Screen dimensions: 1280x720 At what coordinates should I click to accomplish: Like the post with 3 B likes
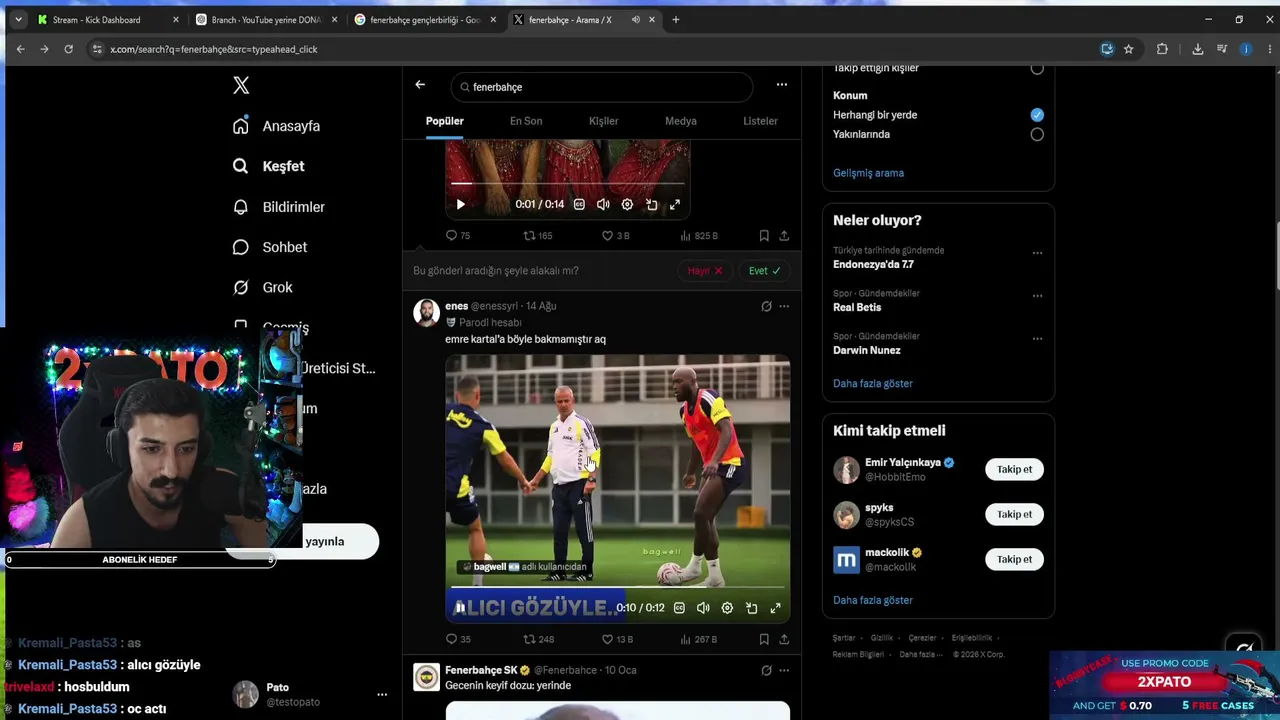click(615, 236)
